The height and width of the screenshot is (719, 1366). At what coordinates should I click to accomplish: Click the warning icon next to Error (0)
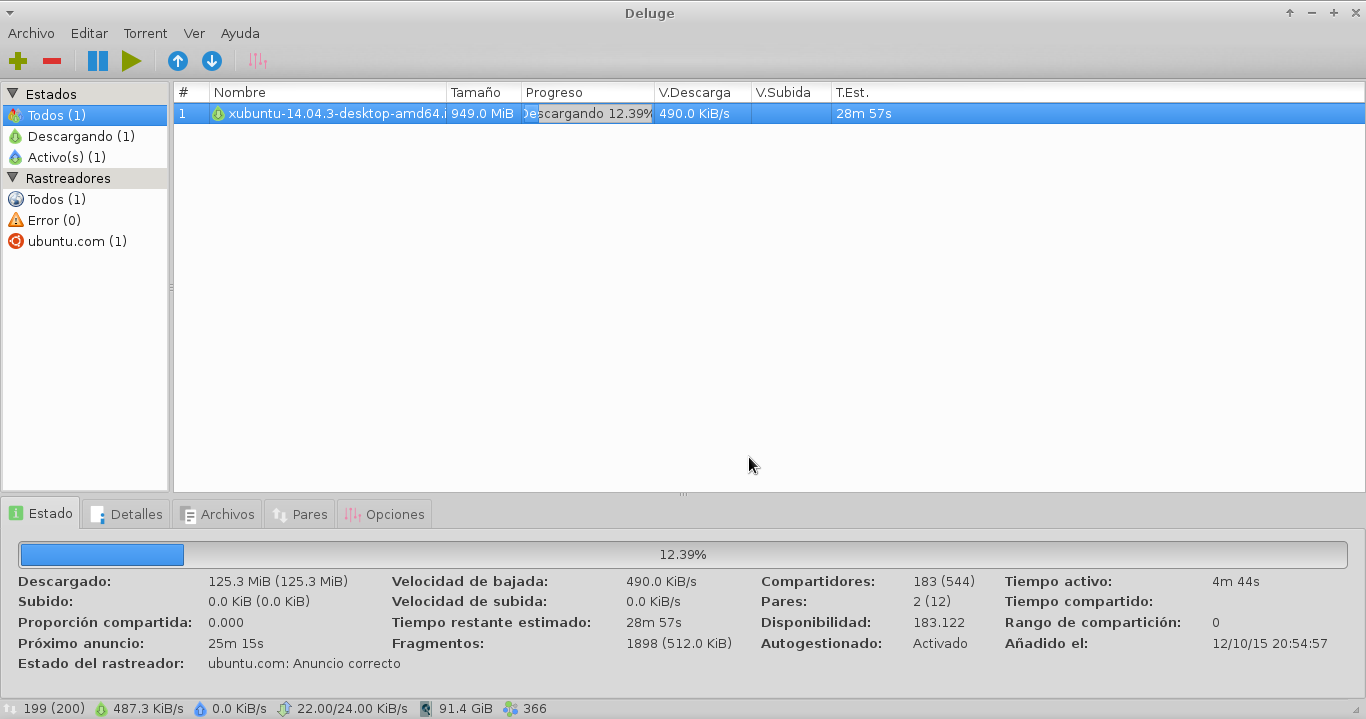click(x=15, y=220)
